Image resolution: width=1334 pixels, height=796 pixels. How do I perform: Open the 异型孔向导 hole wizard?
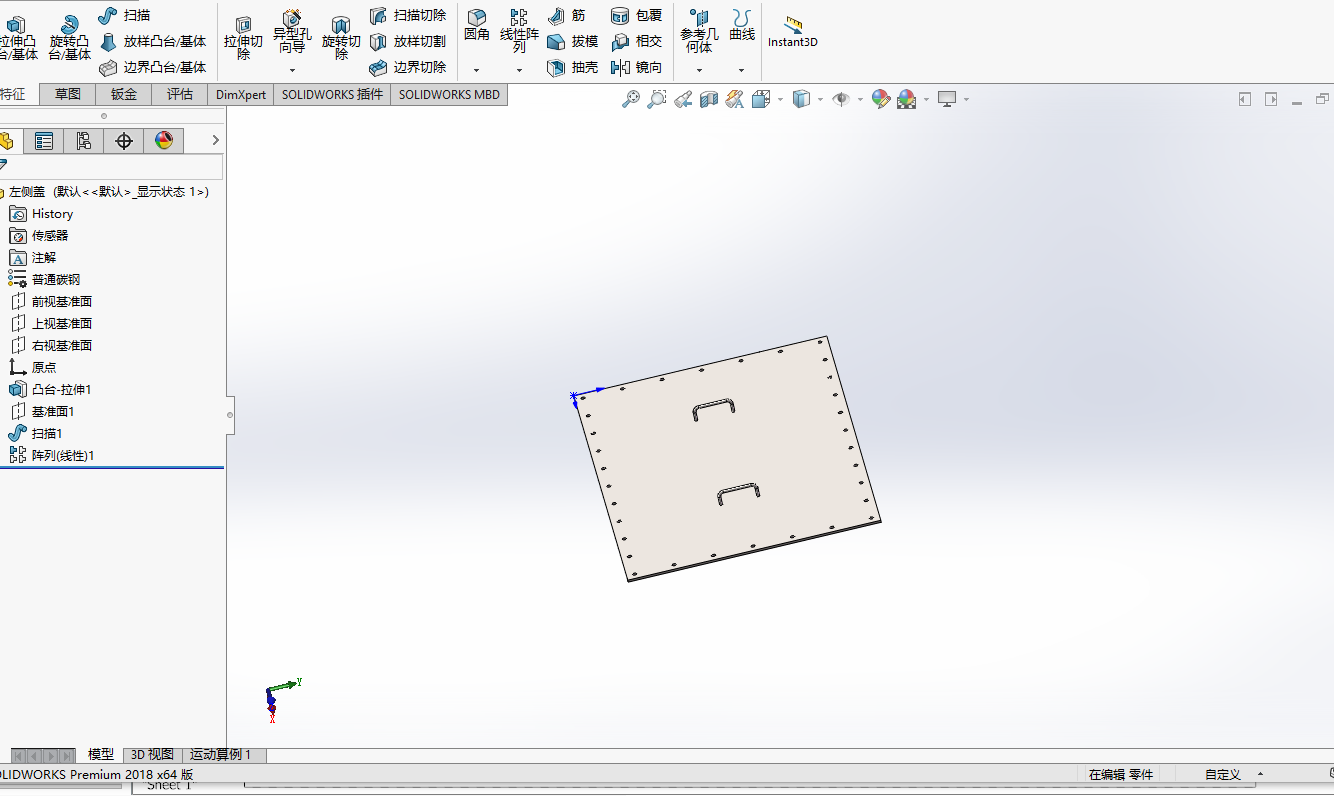pos(292,32)
